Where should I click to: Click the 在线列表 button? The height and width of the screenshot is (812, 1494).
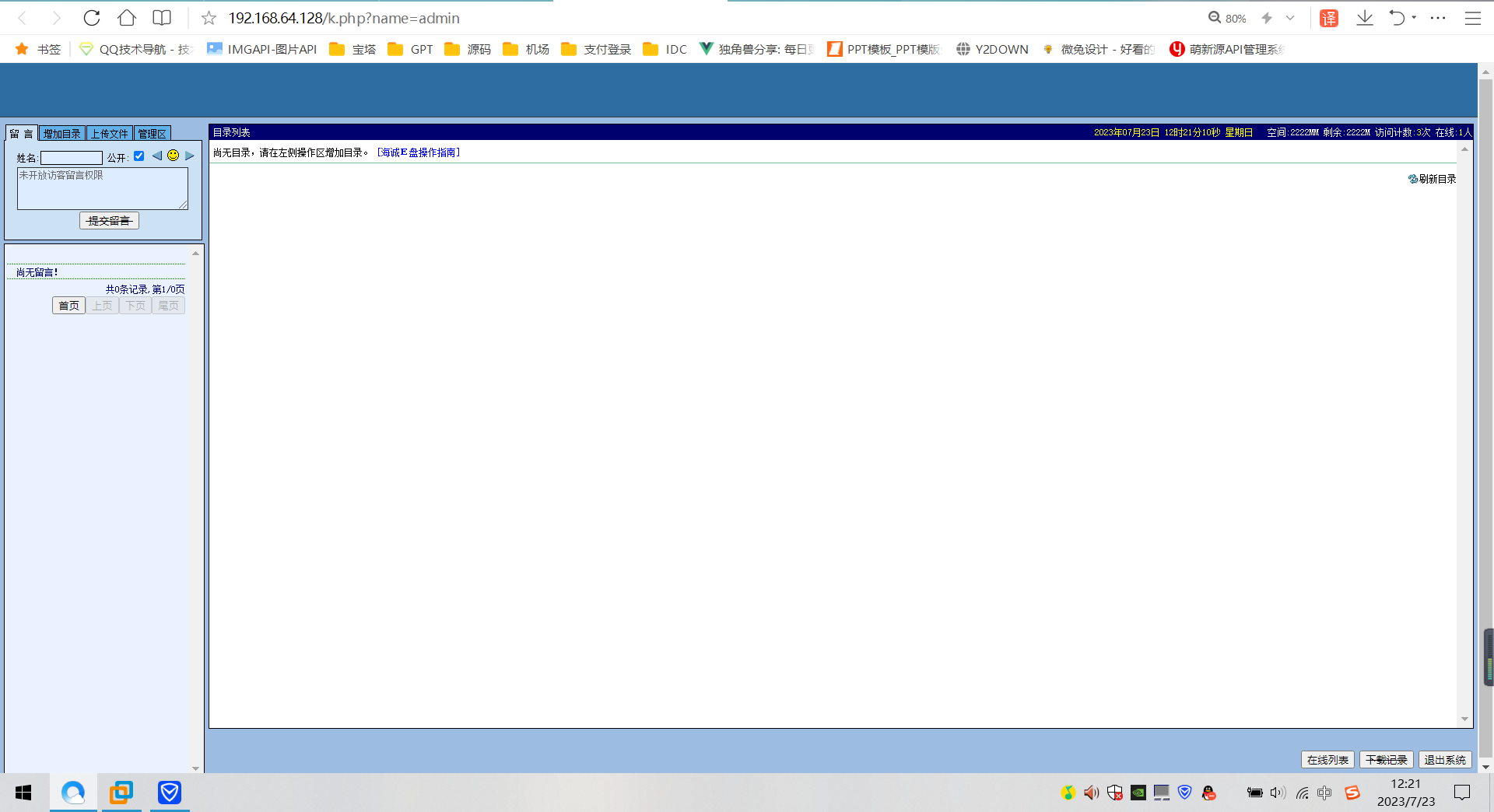1327,760
